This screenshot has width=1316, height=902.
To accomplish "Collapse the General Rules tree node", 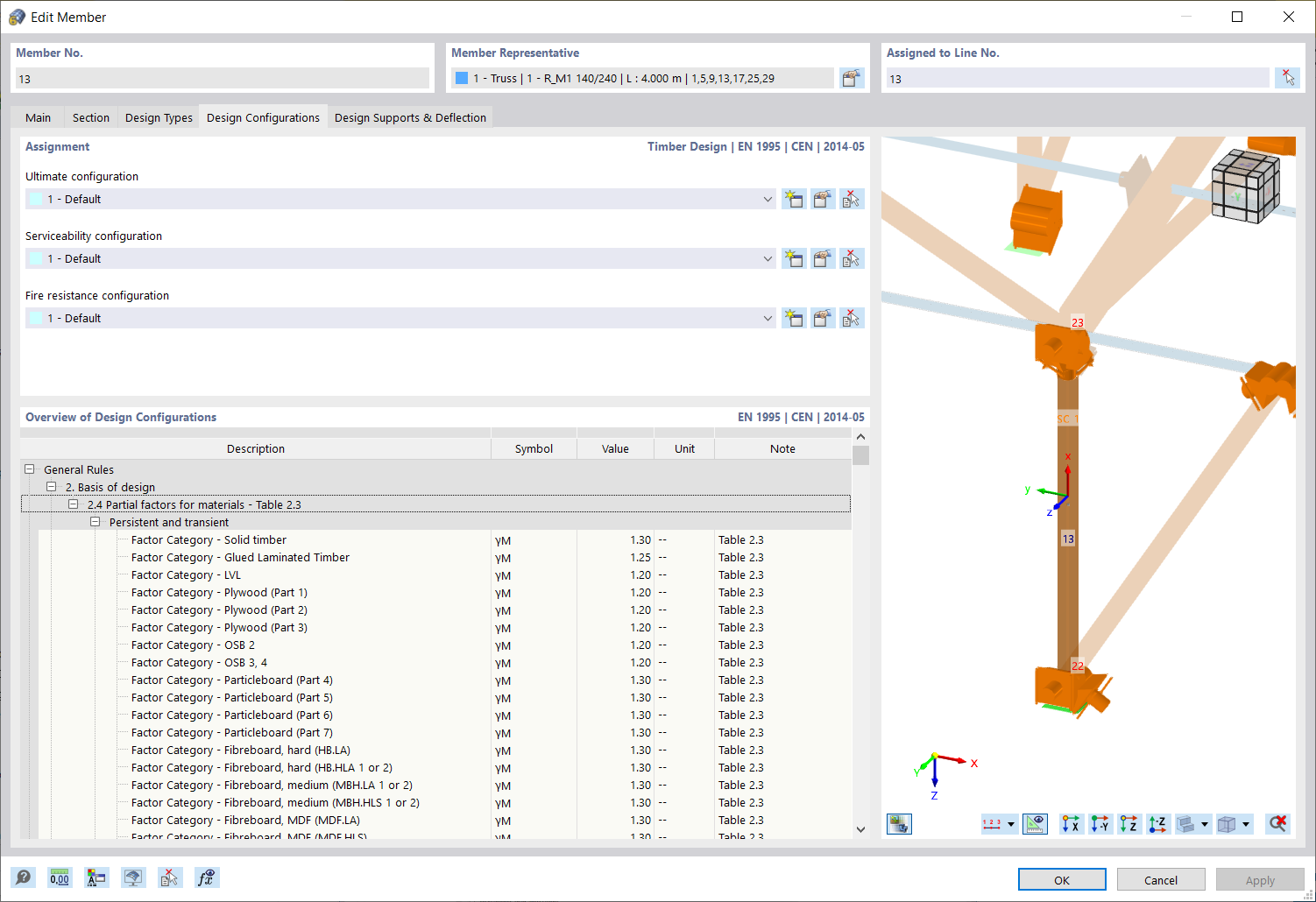I will coord(30,469).
